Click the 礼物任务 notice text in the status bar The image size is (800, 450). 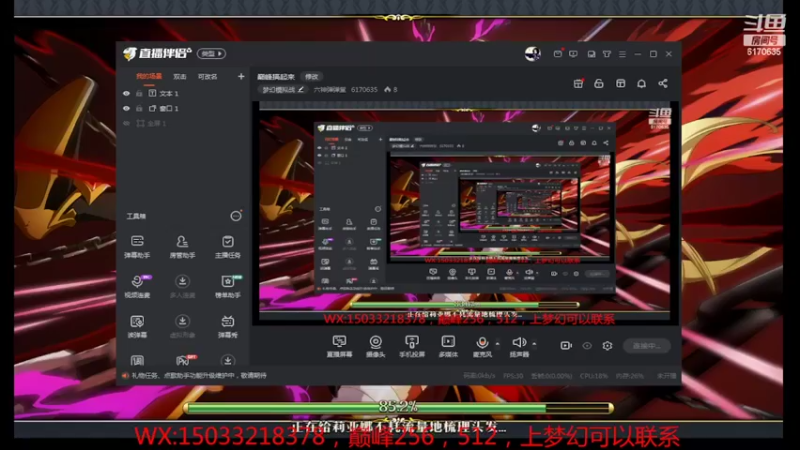[199, 376]
